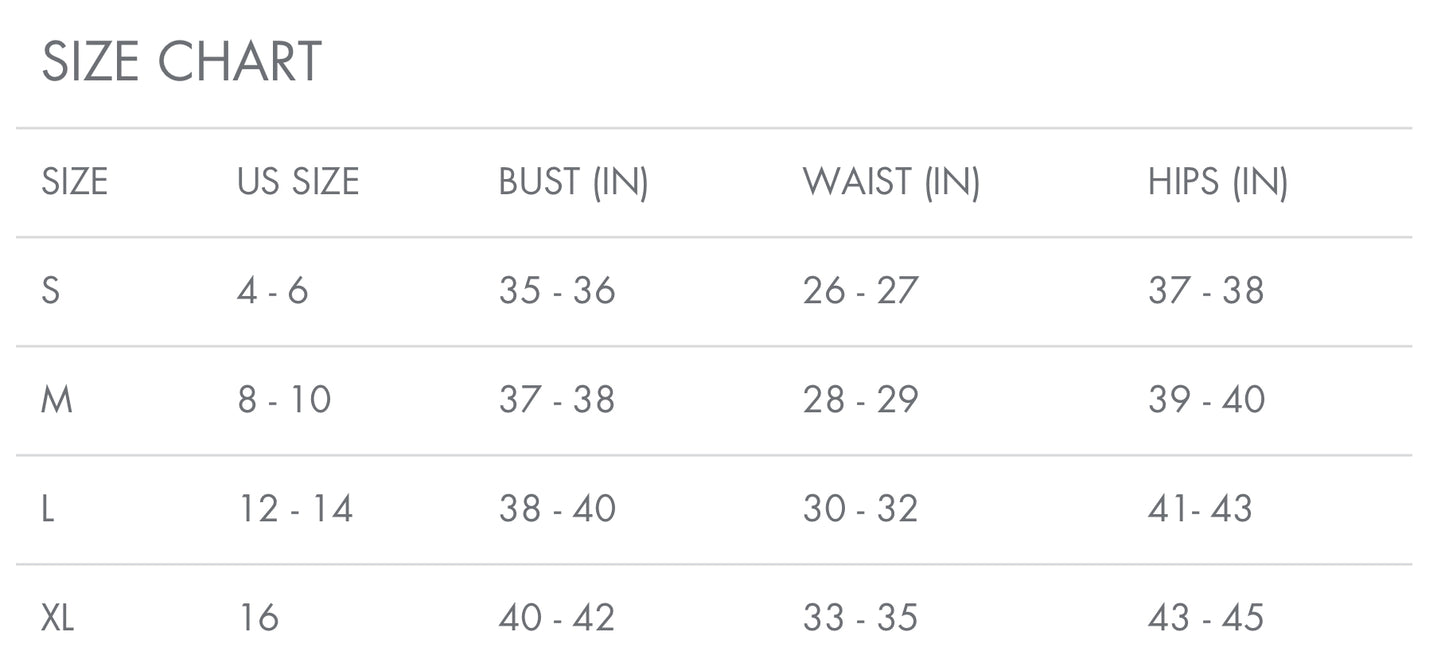Select the S size row label
This screenshot has width=1445, height=667.
pos(51,291)
